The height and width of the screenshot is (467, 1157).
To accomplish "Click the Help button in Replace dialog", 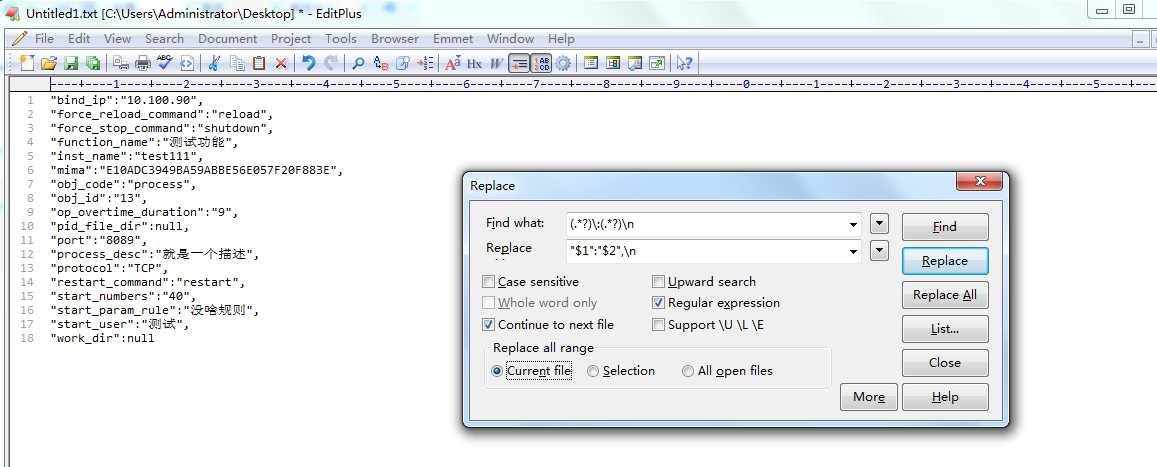I will point(944,397).
